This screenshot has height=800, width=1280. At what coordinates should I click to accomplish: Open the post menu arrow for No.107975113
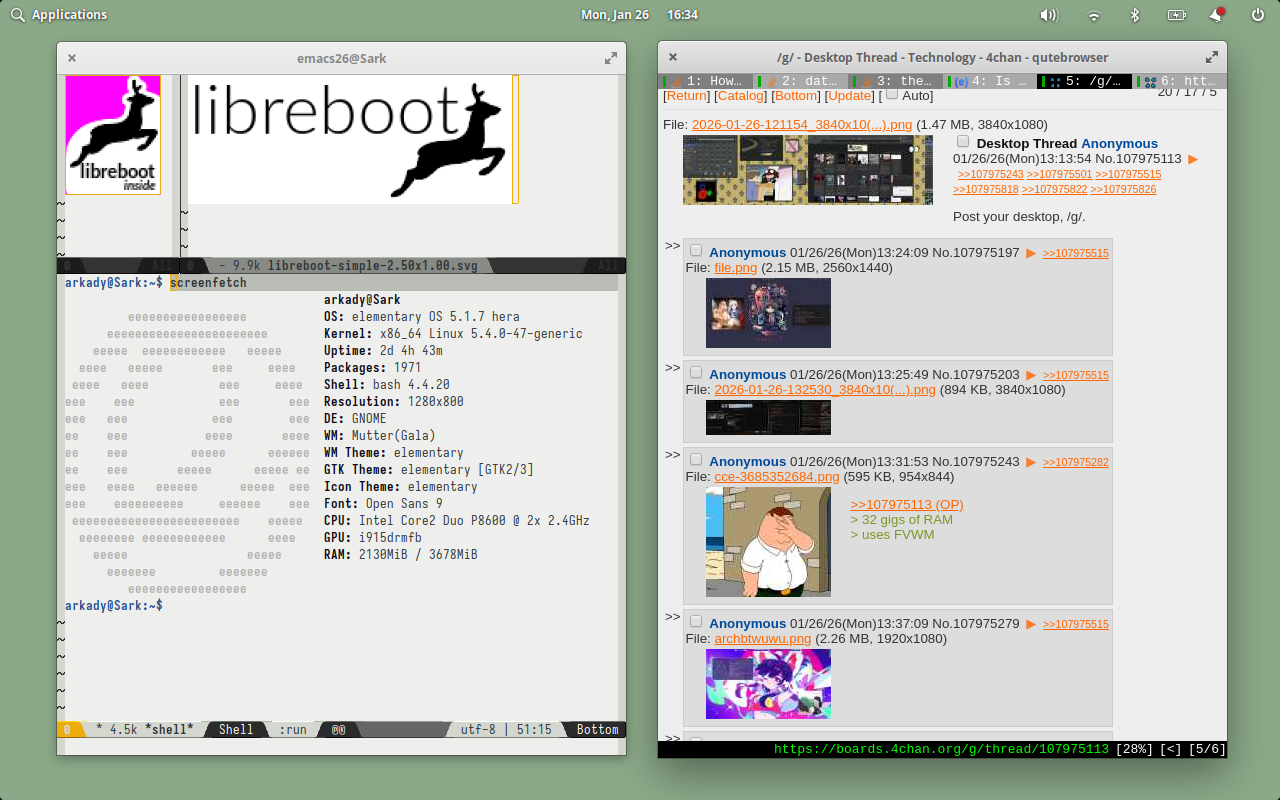[1193, 159]
